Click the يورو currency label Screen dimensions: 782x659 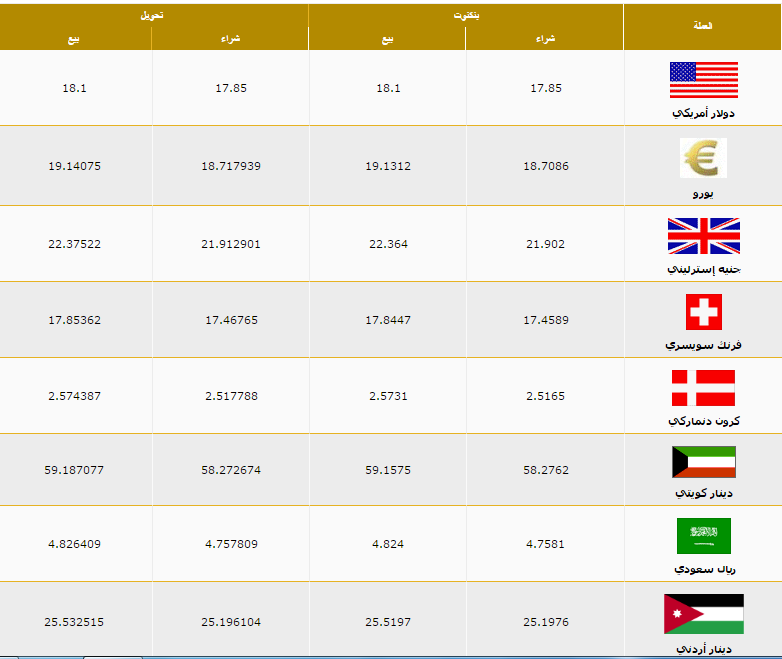coord(703,194)
